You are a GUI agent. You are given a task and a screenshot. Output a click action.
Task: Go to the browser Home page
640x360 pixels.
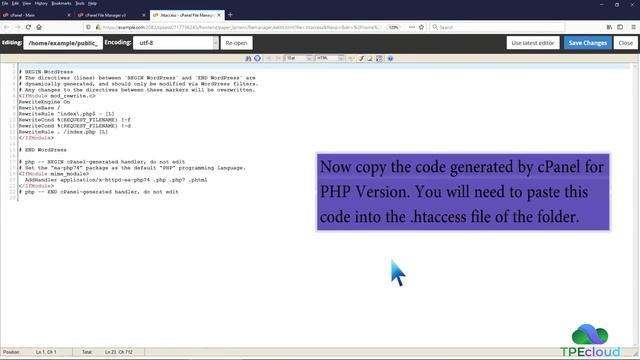(39, 27)
